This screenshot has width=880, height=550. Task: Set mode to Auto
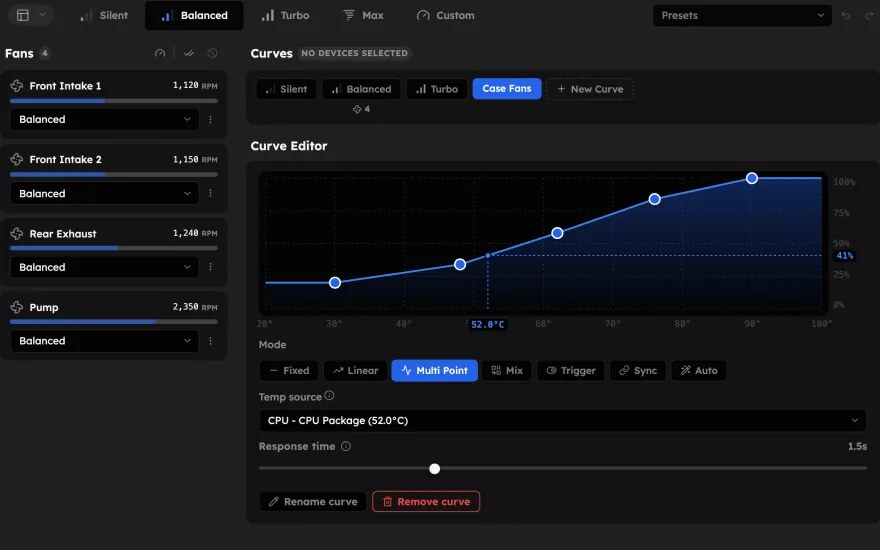click(x=699, y=370)
